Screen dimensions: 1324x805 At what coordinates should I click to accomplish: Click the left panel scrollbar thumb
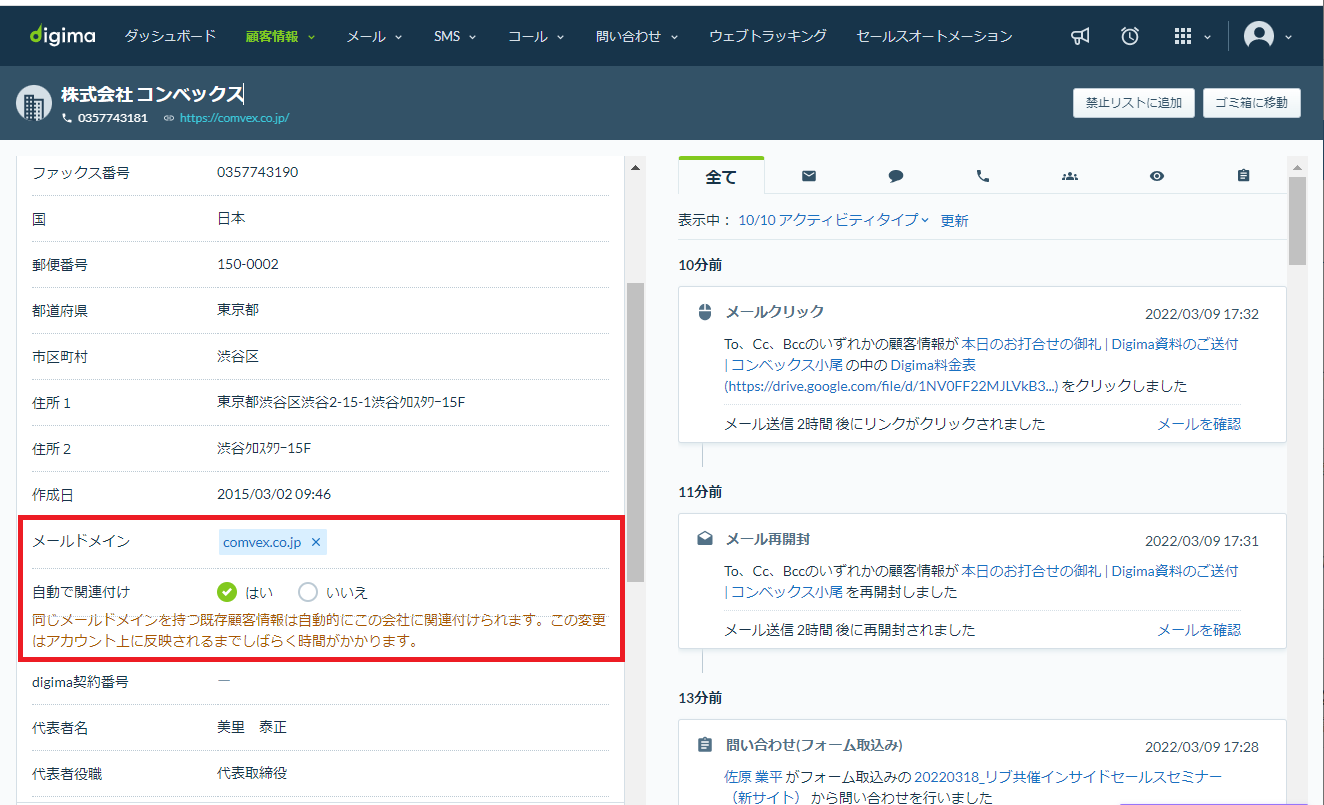tap(635, 432)
